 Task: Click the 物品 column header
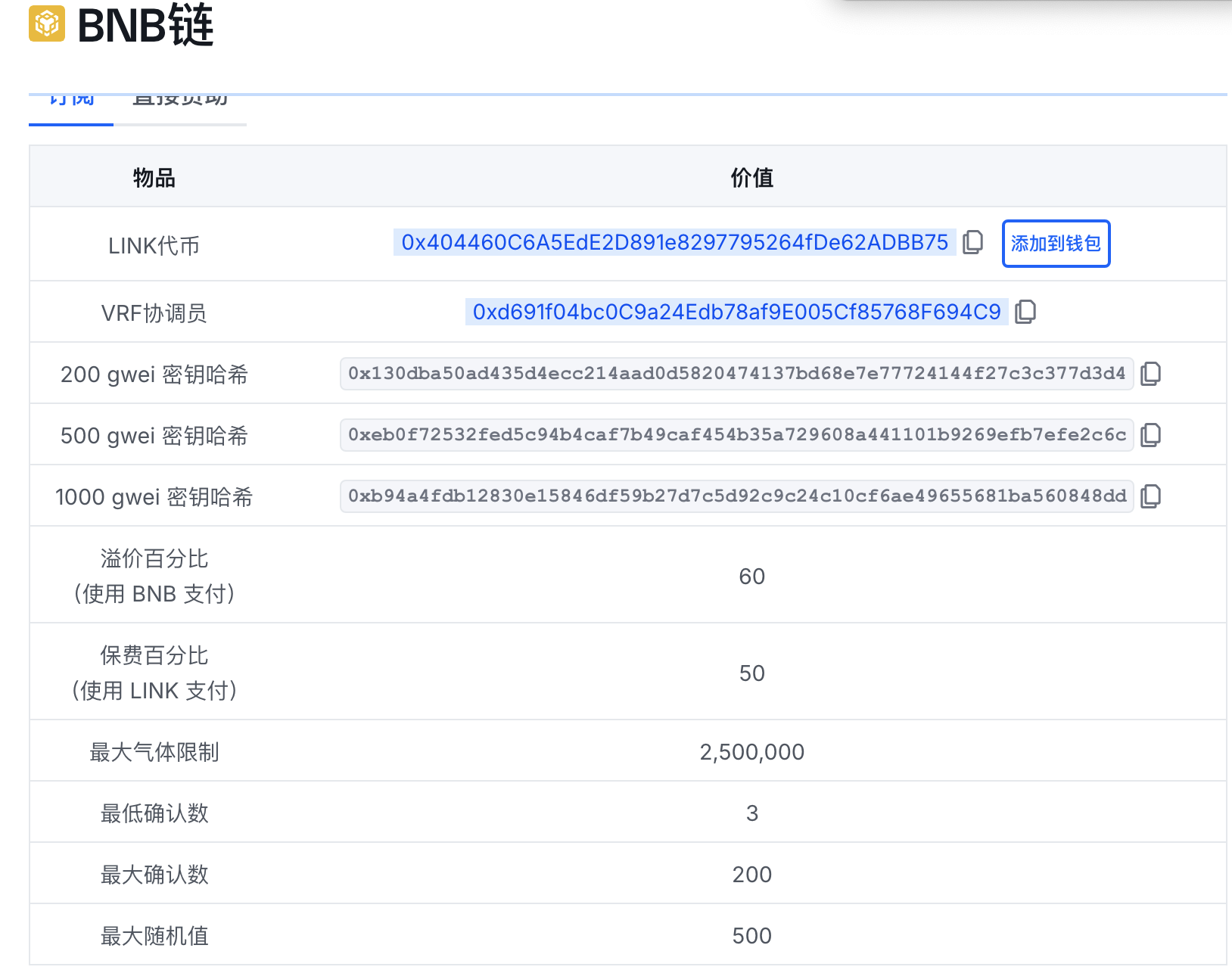(x=154, y=178)
